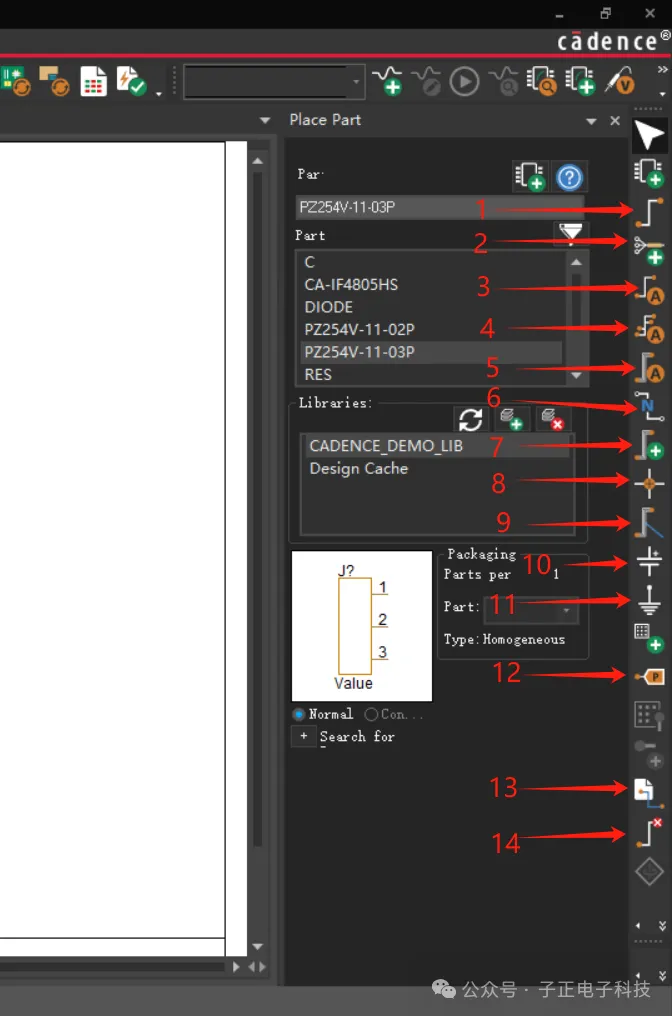
Task: Expand the top toolbar overflow chevron
Action: point(662,70)
